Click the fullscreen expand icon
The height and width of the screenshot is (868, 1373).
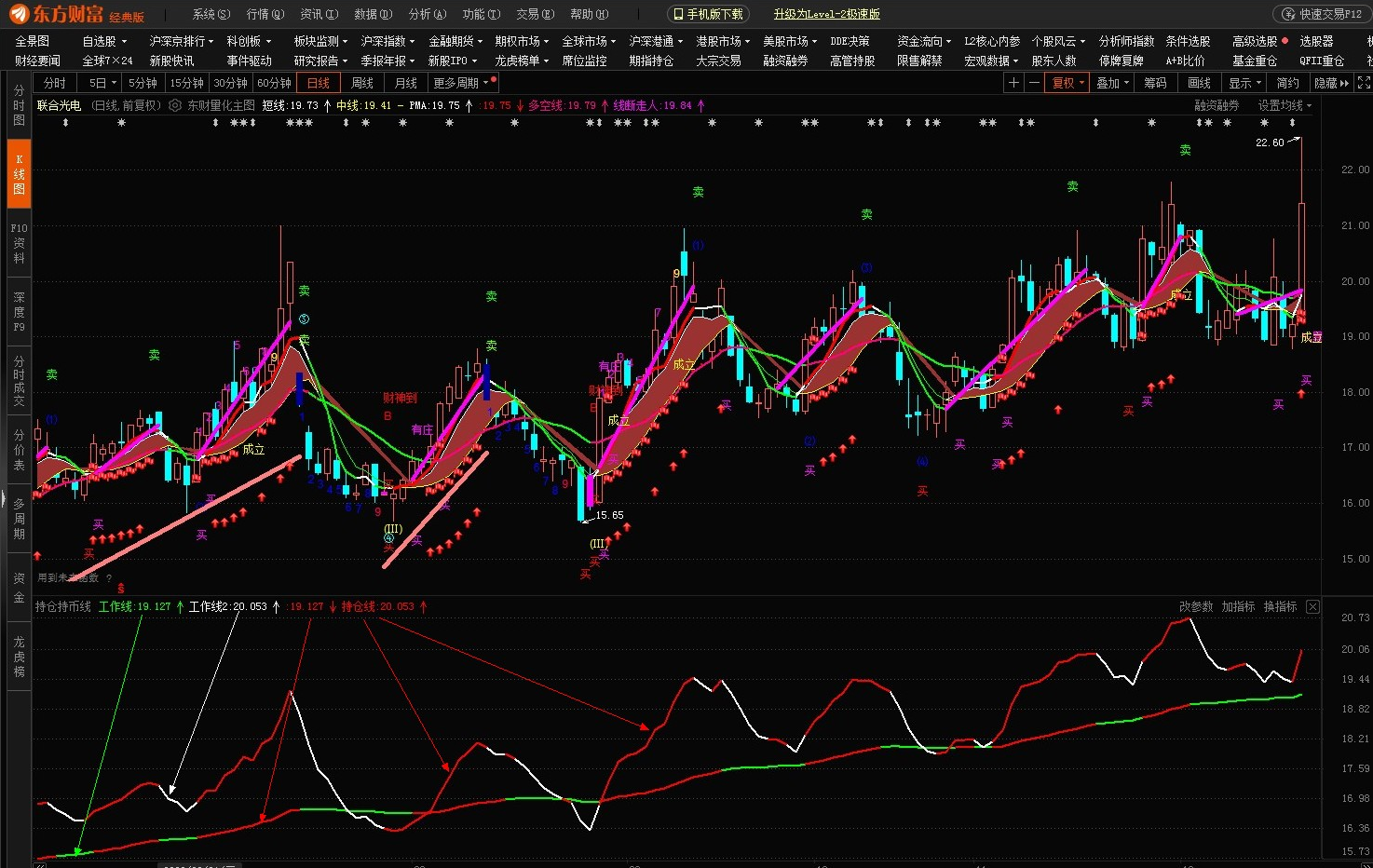click(x=1364, y=83)
